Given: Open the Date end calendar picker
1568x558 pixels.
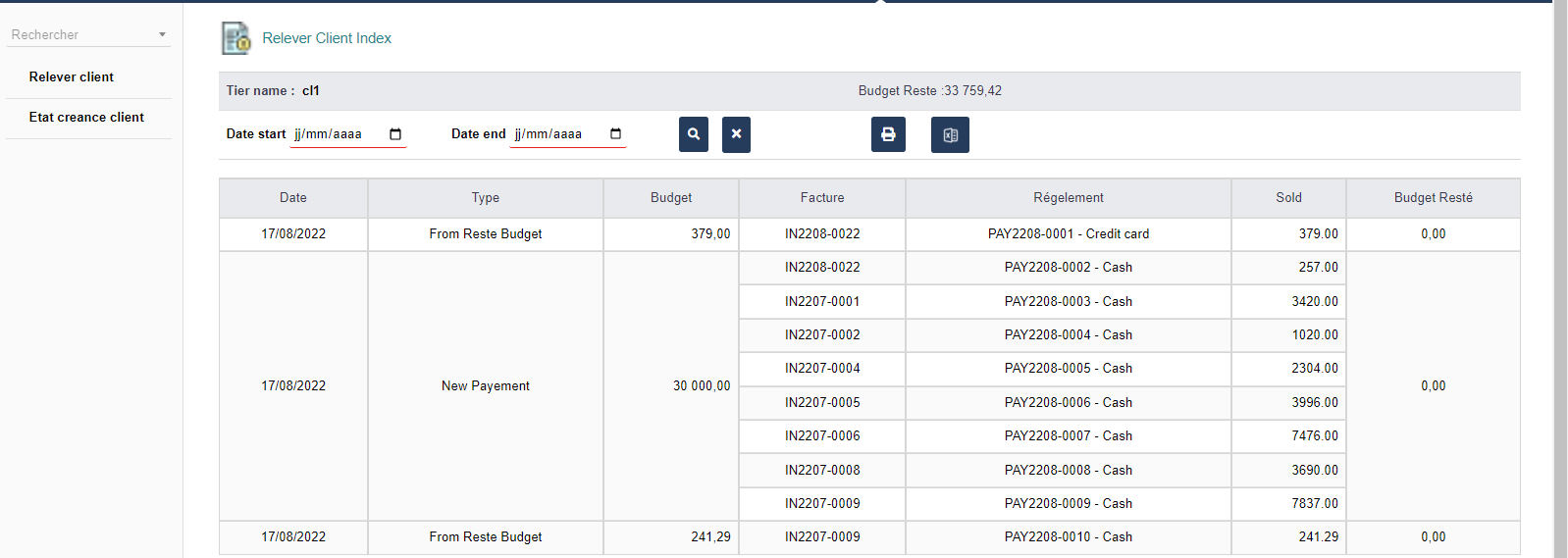Looking at the screenshot, I should (x=615, y=134).
